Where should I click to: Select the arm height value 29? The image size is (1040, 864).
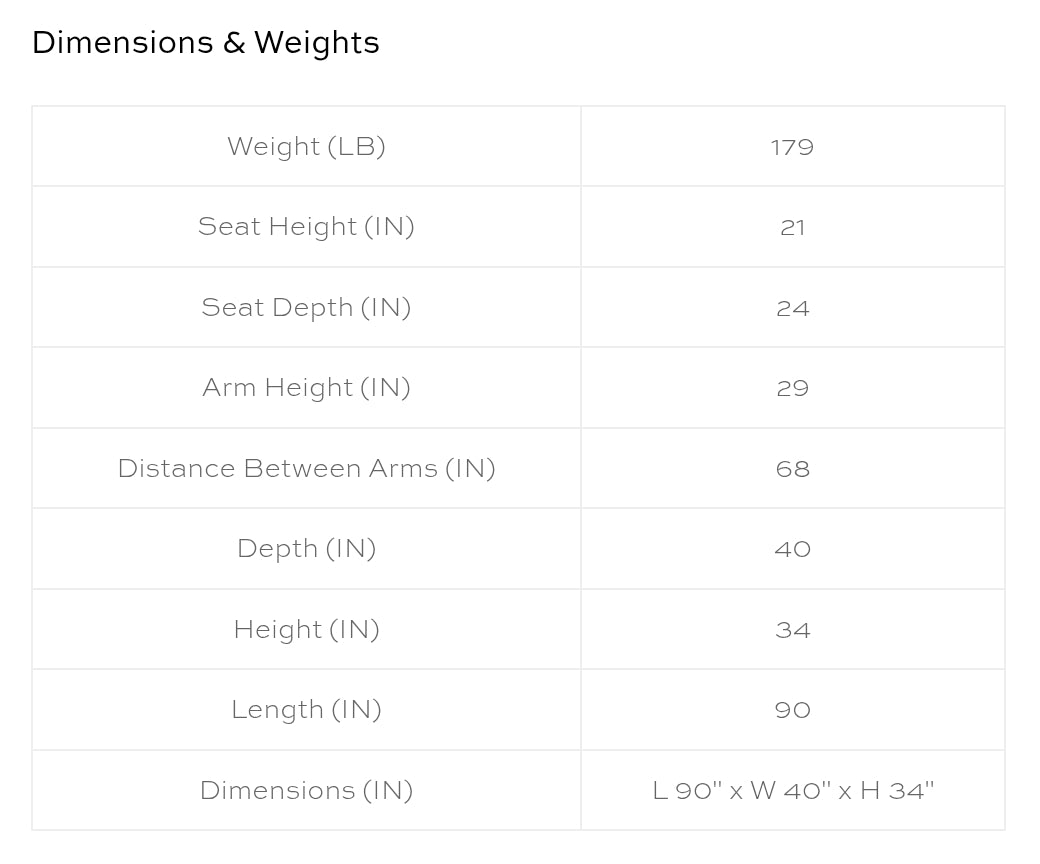[x=792, y=388]
